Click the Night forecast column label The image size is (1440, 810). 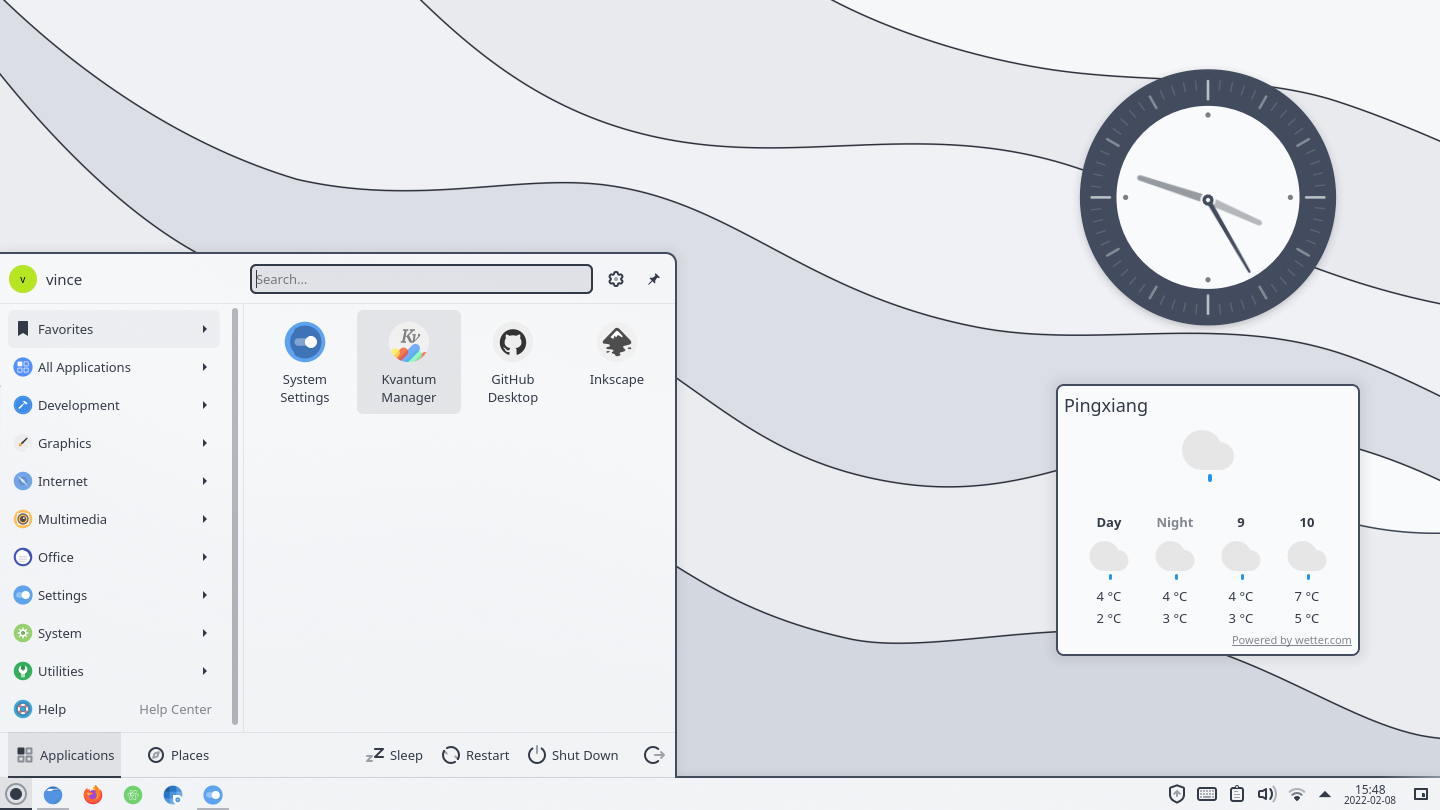point(1175,522)
